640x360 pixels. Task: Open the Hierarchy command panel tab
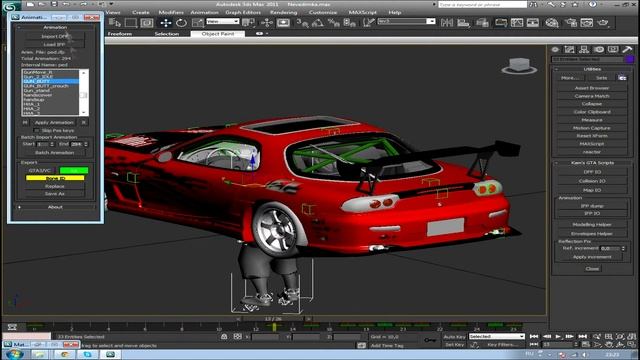[x=584, y=49]
